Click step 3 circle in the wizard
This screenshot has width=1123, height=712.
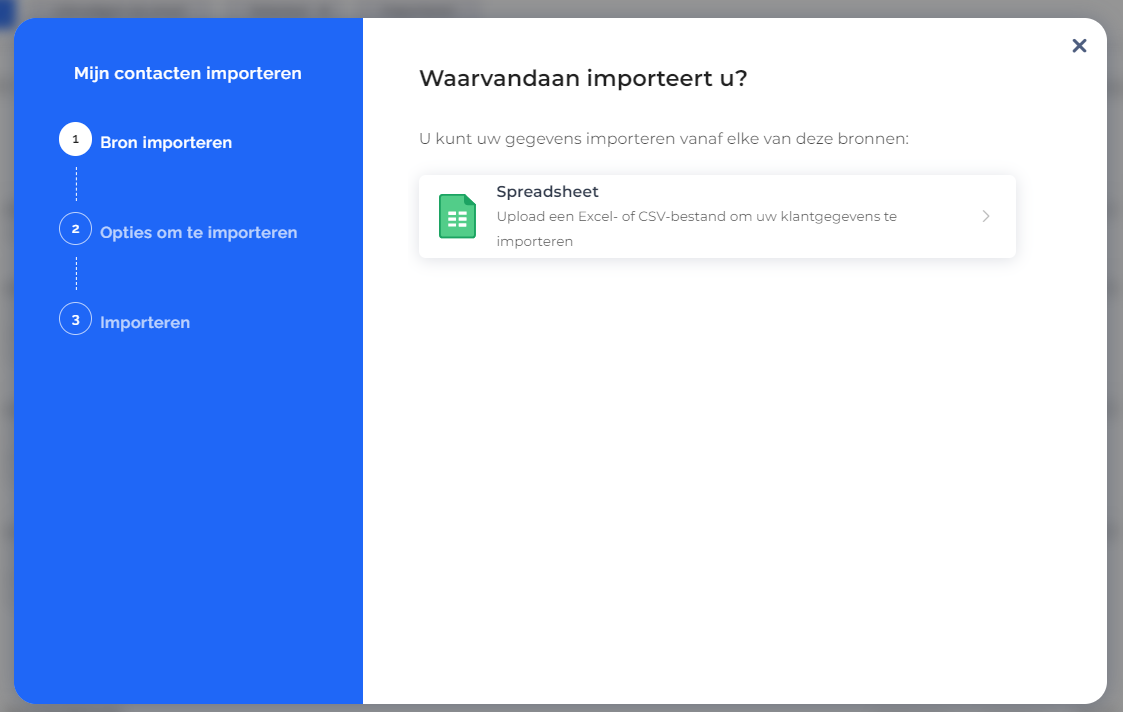(75, 319)
